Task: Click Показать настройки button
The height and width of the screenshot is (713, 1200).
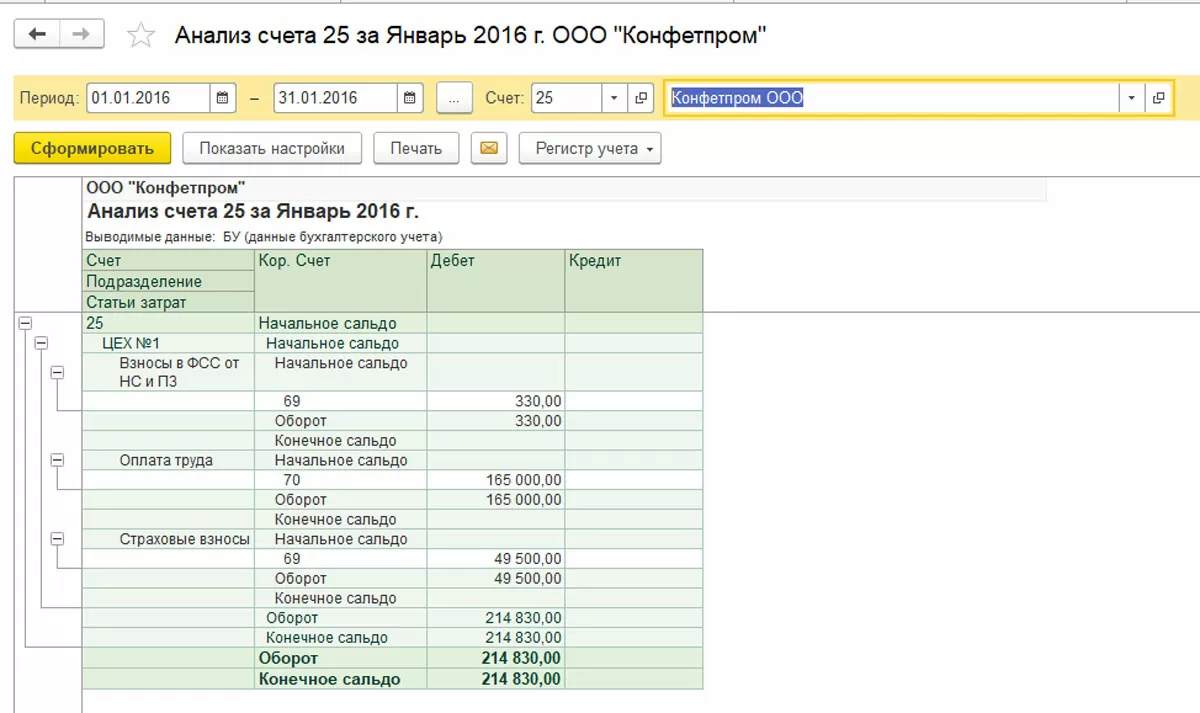Action: point(272,148)
